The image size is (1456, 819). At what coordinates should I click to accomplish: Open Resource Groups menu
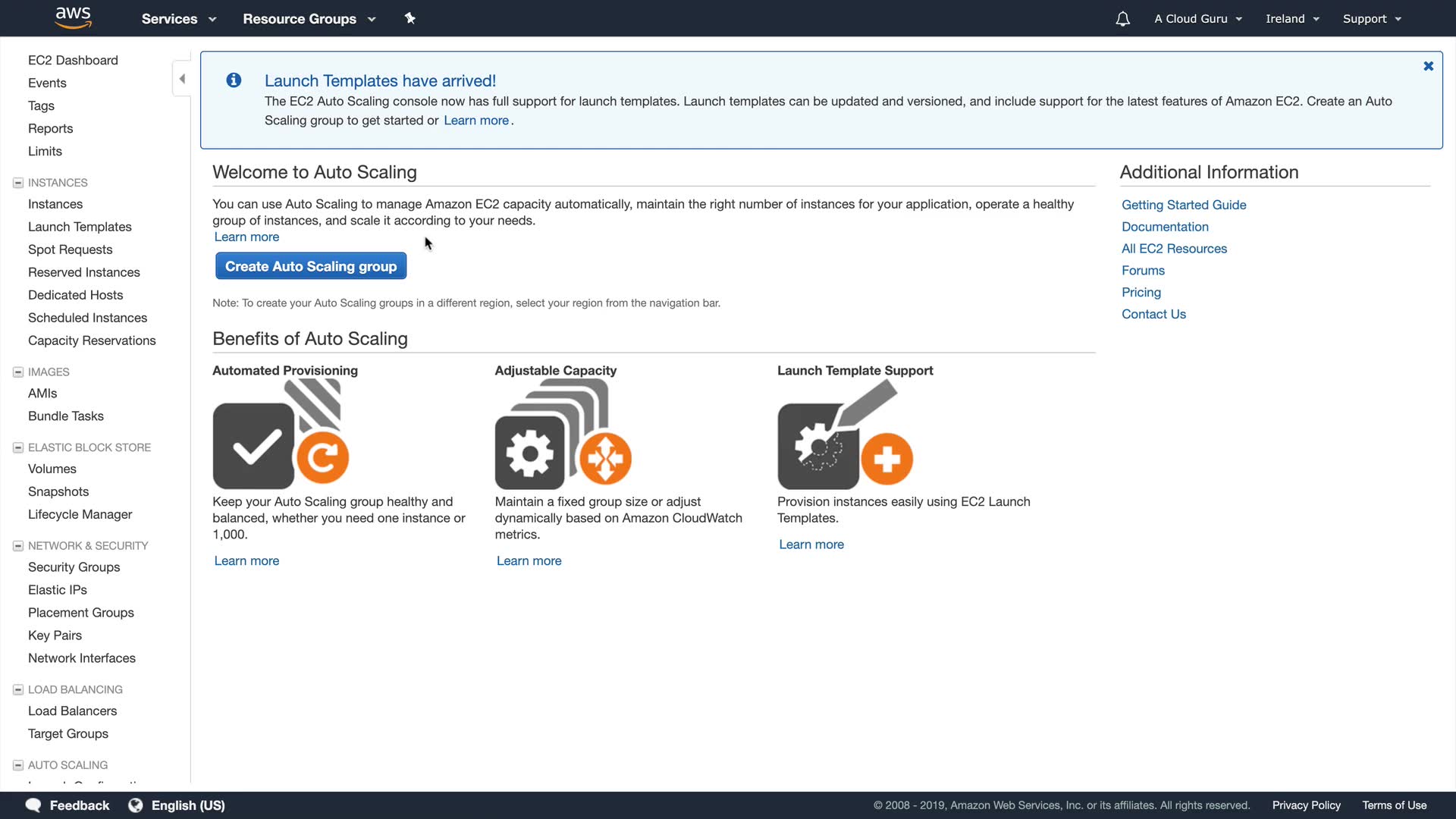pyautogui.click(x=309, y=19)
